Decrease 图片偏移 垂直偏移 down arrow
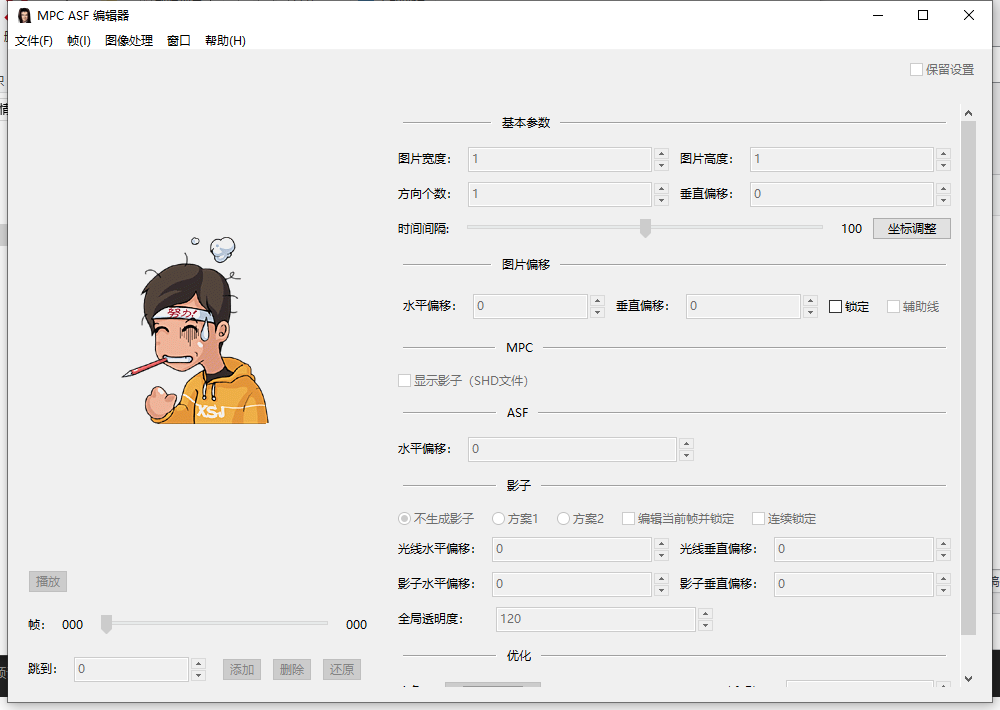Viewport: 1000px width, 710px height. pos(810,313)
